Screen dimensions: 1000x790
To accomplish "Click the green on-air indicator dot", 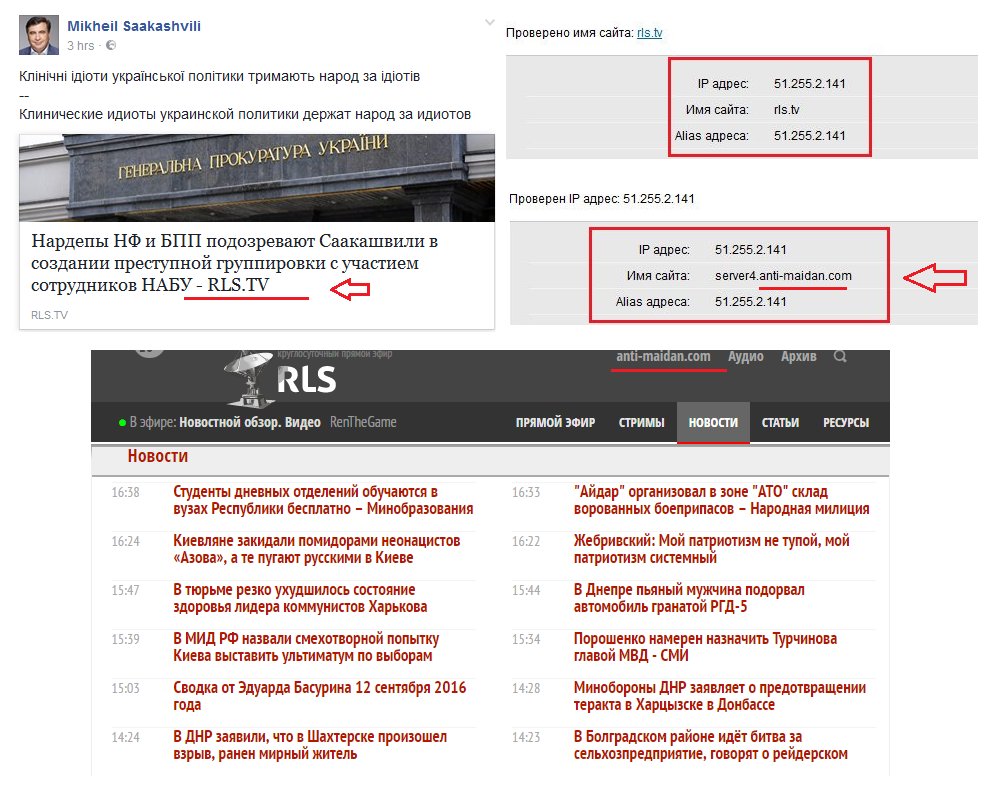I will coord(122,423).
